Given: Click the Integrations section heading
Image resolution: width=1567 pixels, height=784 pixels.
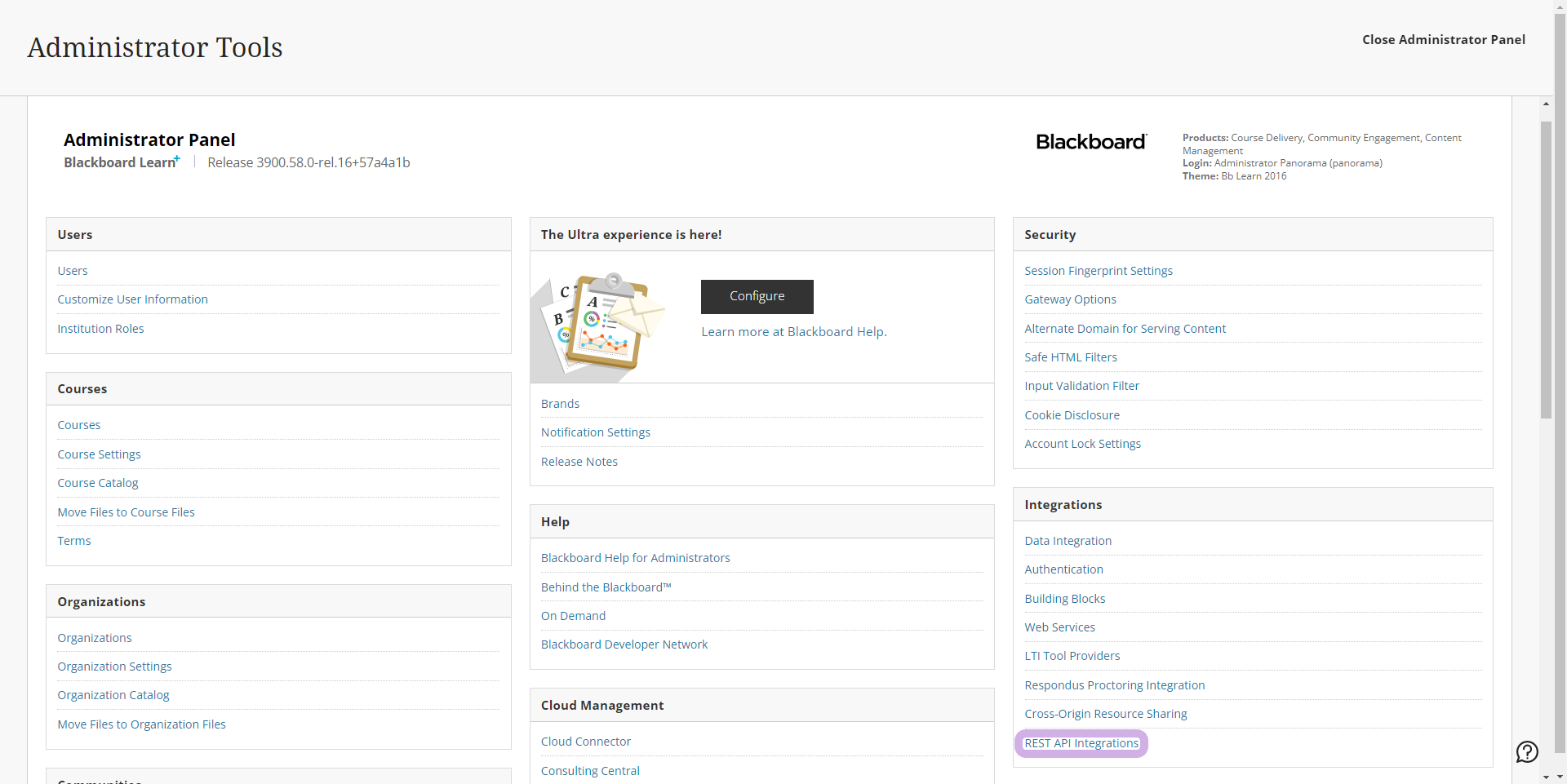Looking at the screenshot, I should click(x=1063, y=505).
